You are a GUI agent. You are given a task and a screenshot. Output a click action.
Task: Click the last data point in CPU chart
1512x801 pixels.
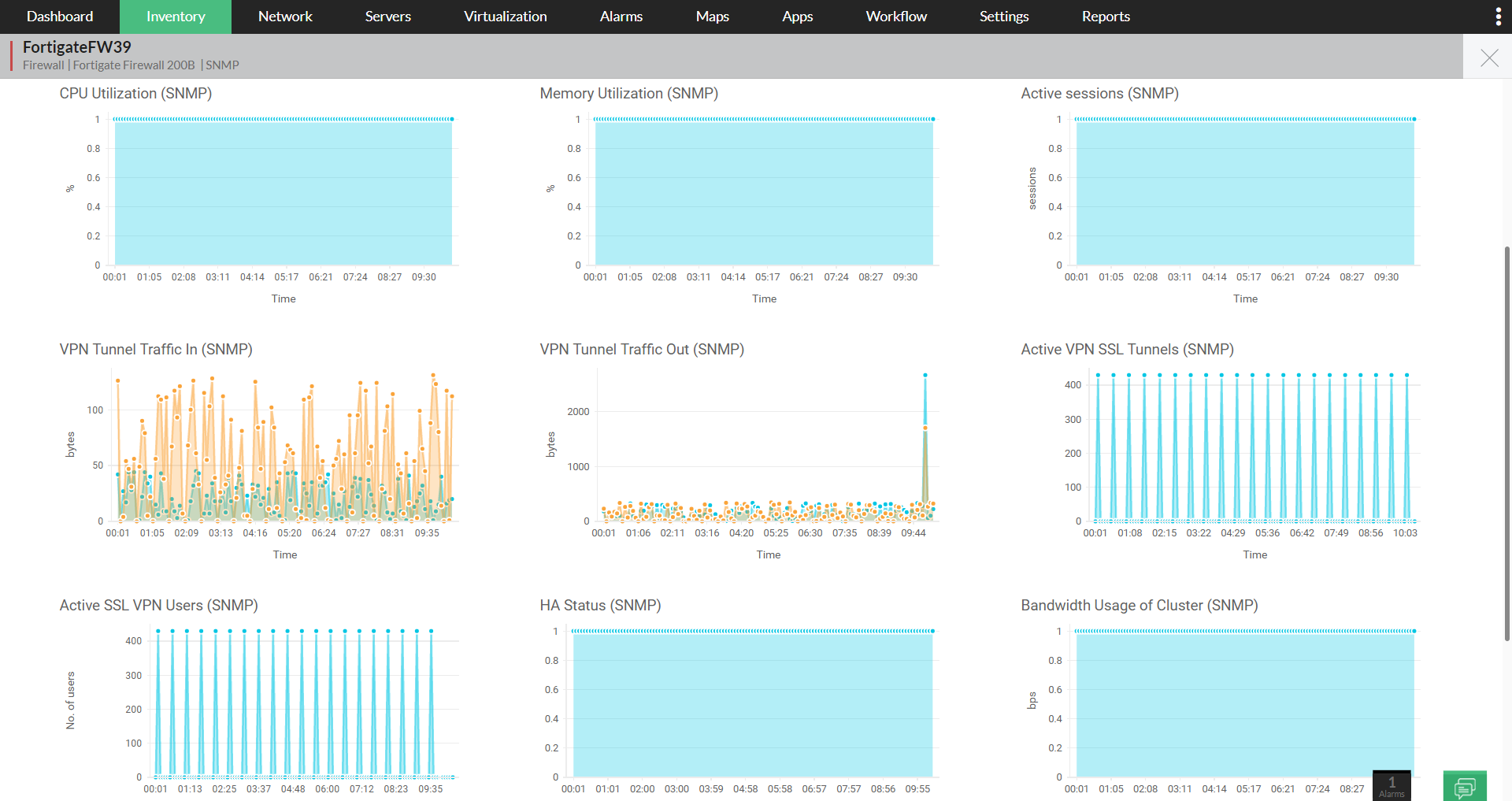click(x=452, y=119)
